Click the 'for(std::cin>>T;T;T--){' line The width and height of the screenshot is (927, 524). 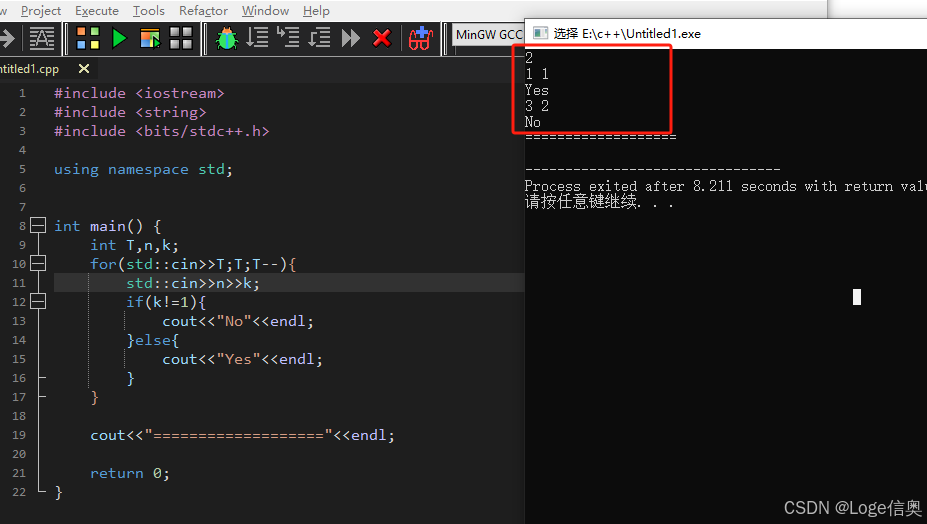click(193, 264)
